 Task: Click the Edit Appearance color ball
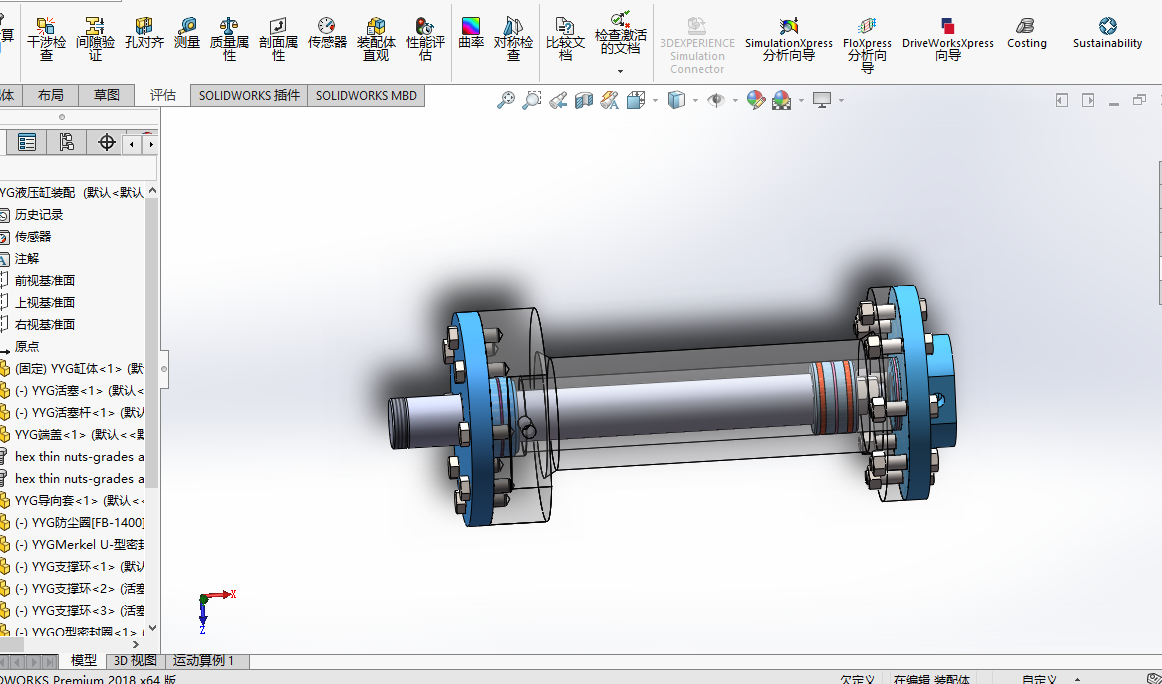click(x=755, y=100)
